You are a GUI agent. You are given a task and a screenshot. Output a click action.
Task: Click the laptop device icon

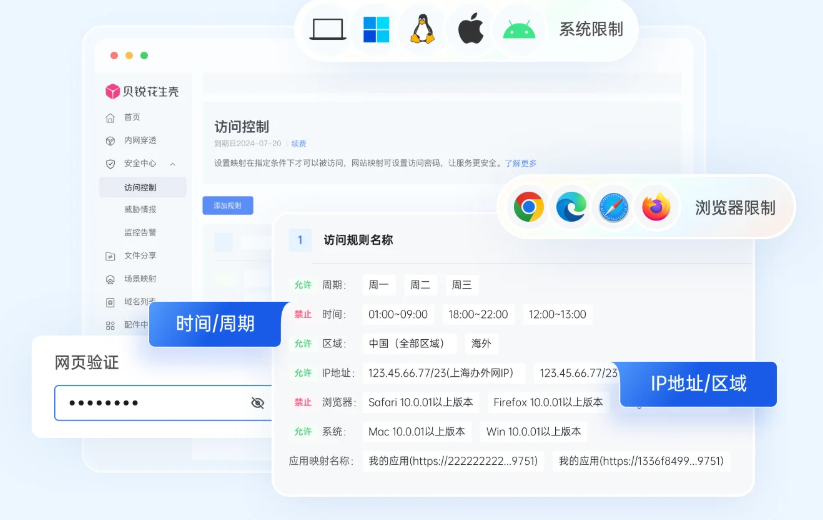click(328, 29)
